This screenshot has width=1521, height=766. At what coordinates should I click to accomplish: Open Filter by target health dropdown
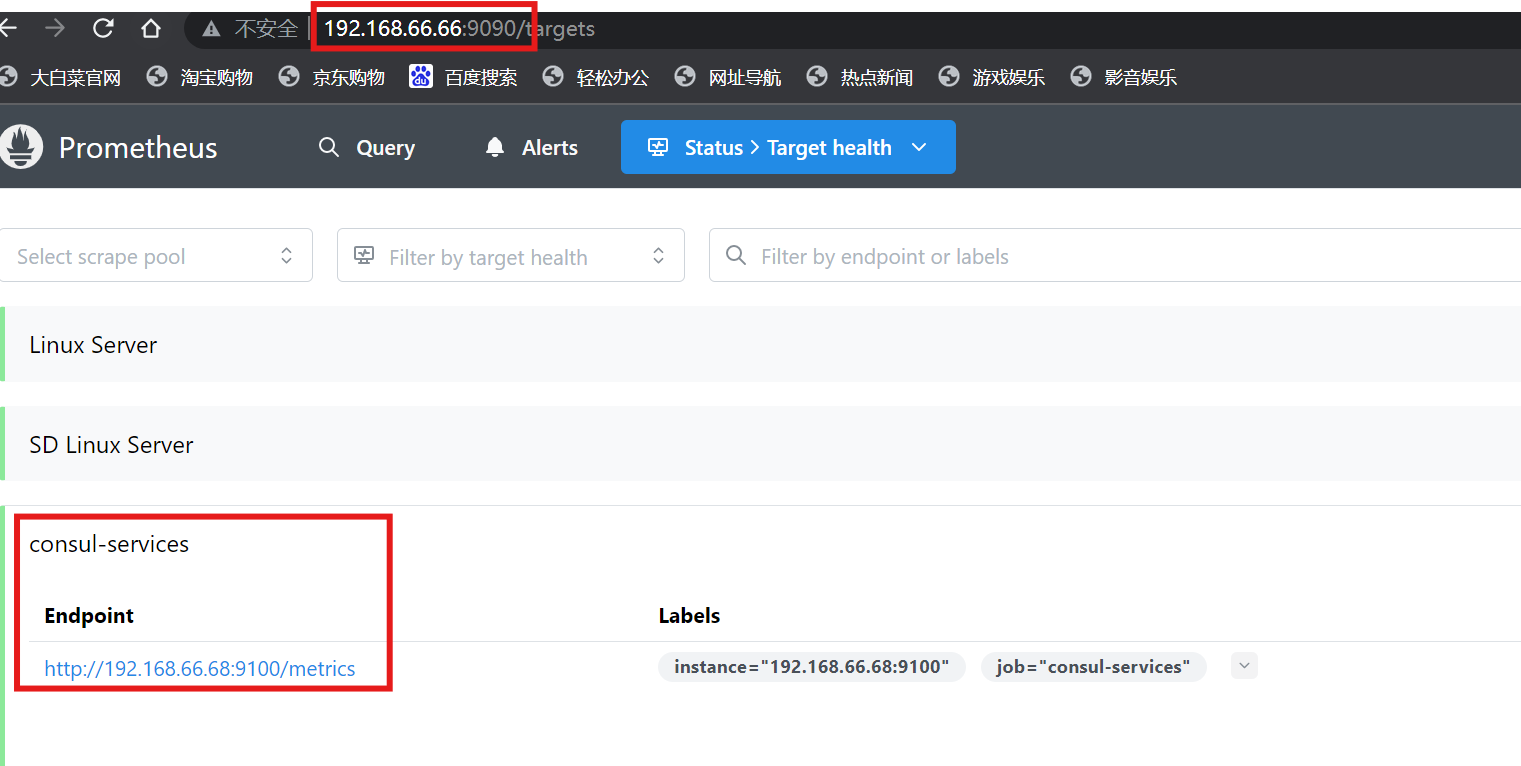tap(510, 256)
